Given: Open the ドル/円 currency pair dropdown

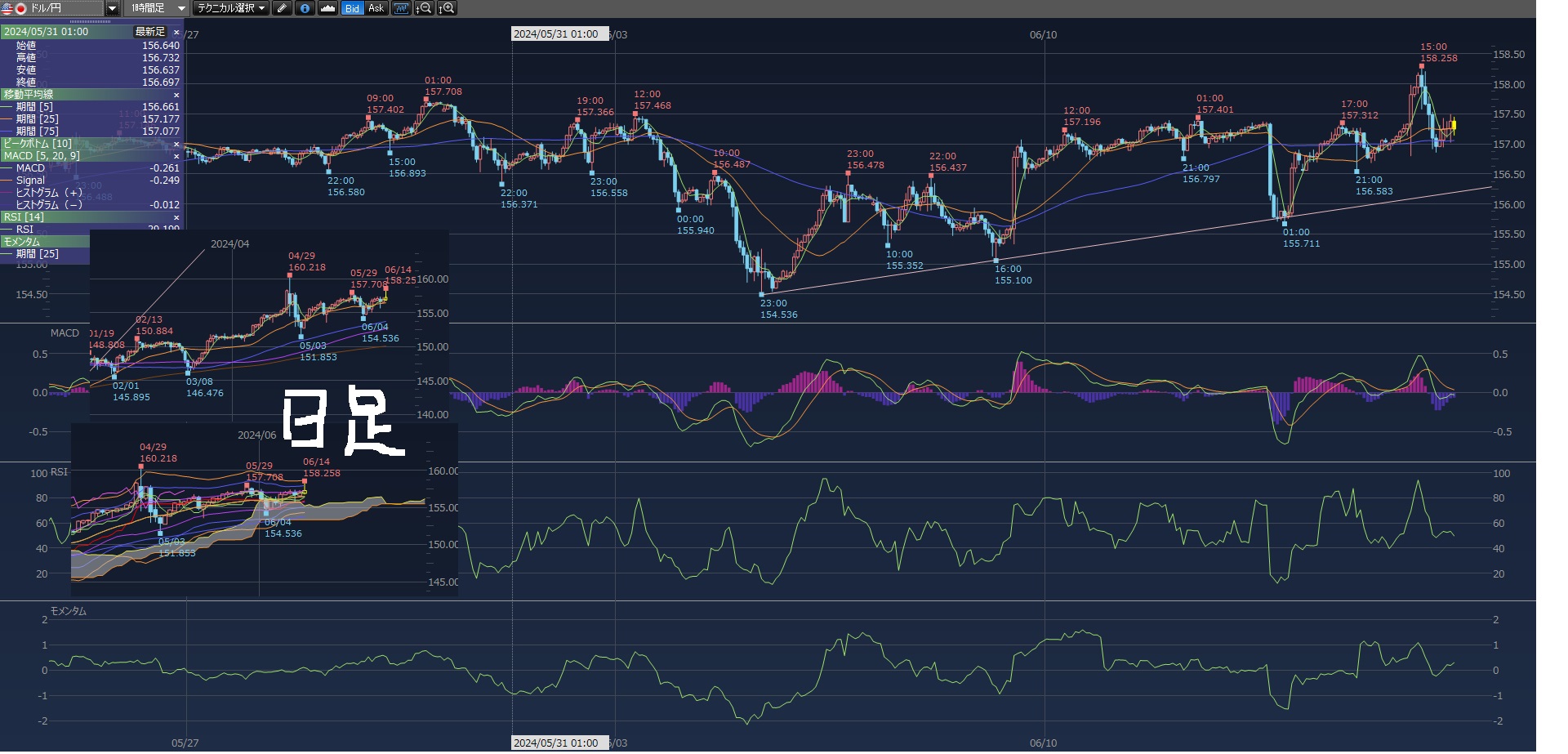Looking at the screenshot, I should click(113, 8).
